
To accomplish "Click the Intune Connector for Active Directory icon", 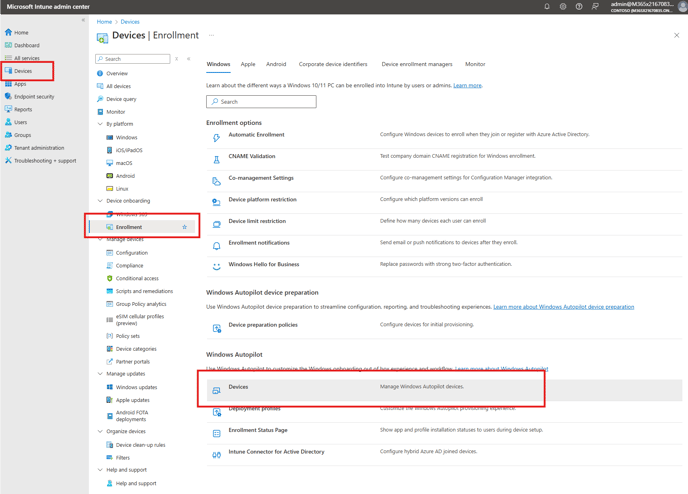I will click(x=216, y=455).
